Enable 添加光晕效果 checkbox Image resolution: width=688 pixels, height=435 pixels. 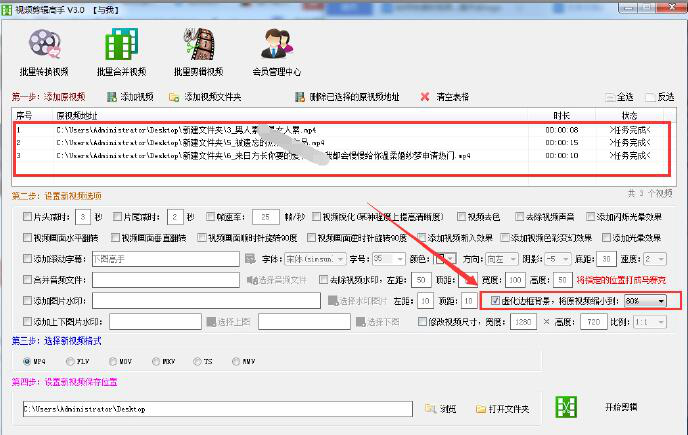[x=606, y=237]
